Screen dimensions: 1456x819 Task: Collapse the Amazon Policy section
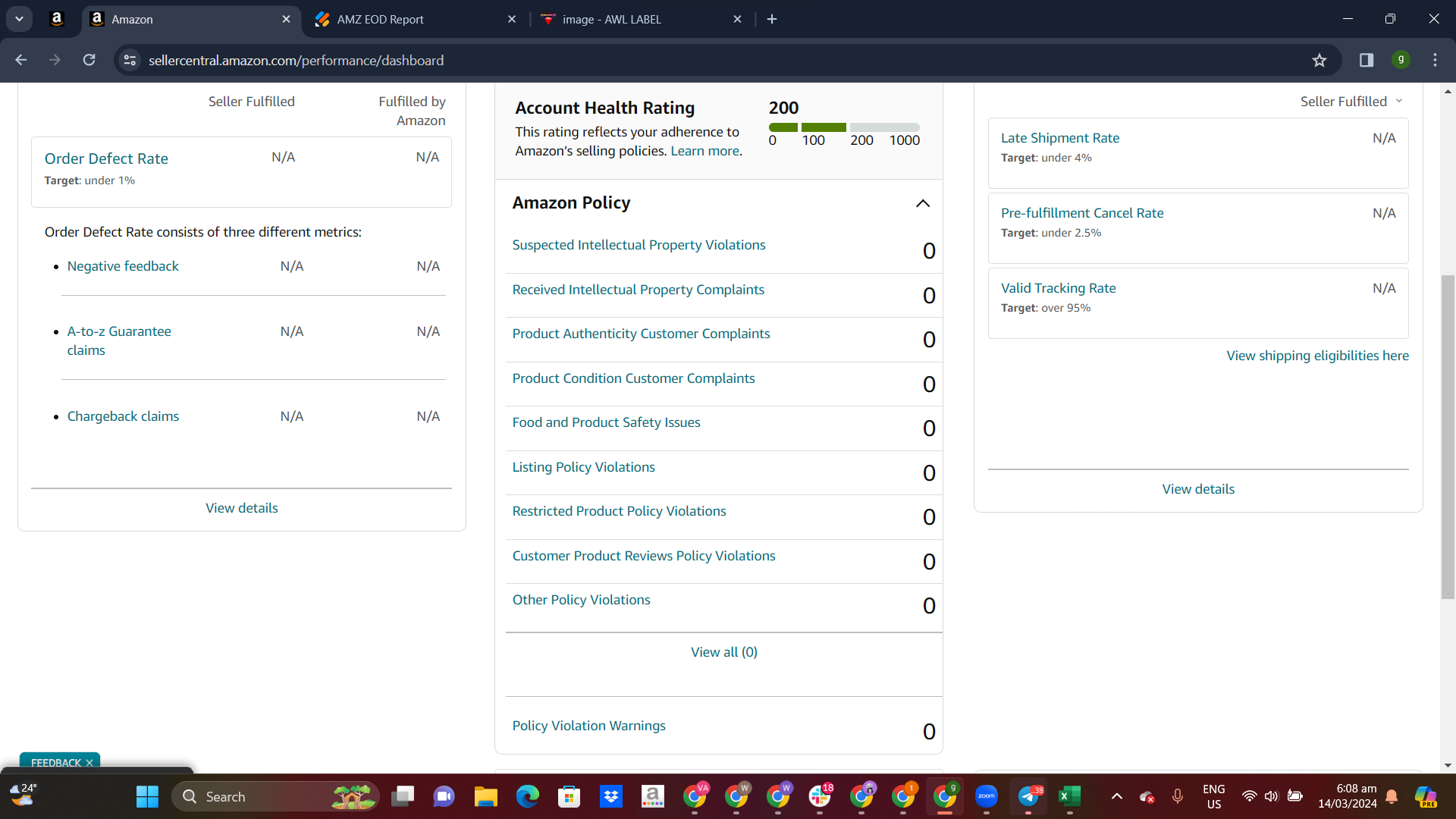click(923, 203)
